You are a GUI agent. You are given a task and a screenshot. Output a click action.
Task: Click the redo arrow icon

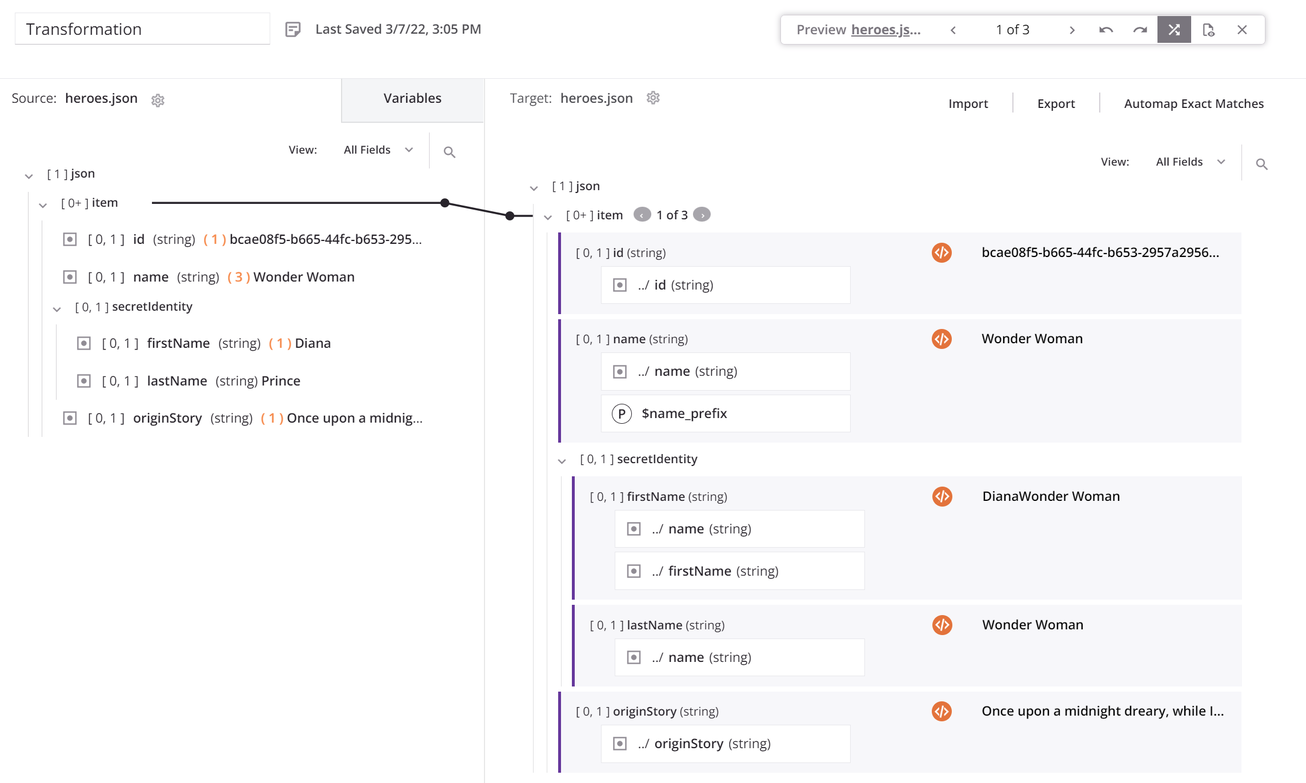pyautogui.click(x=1140, y=30)
